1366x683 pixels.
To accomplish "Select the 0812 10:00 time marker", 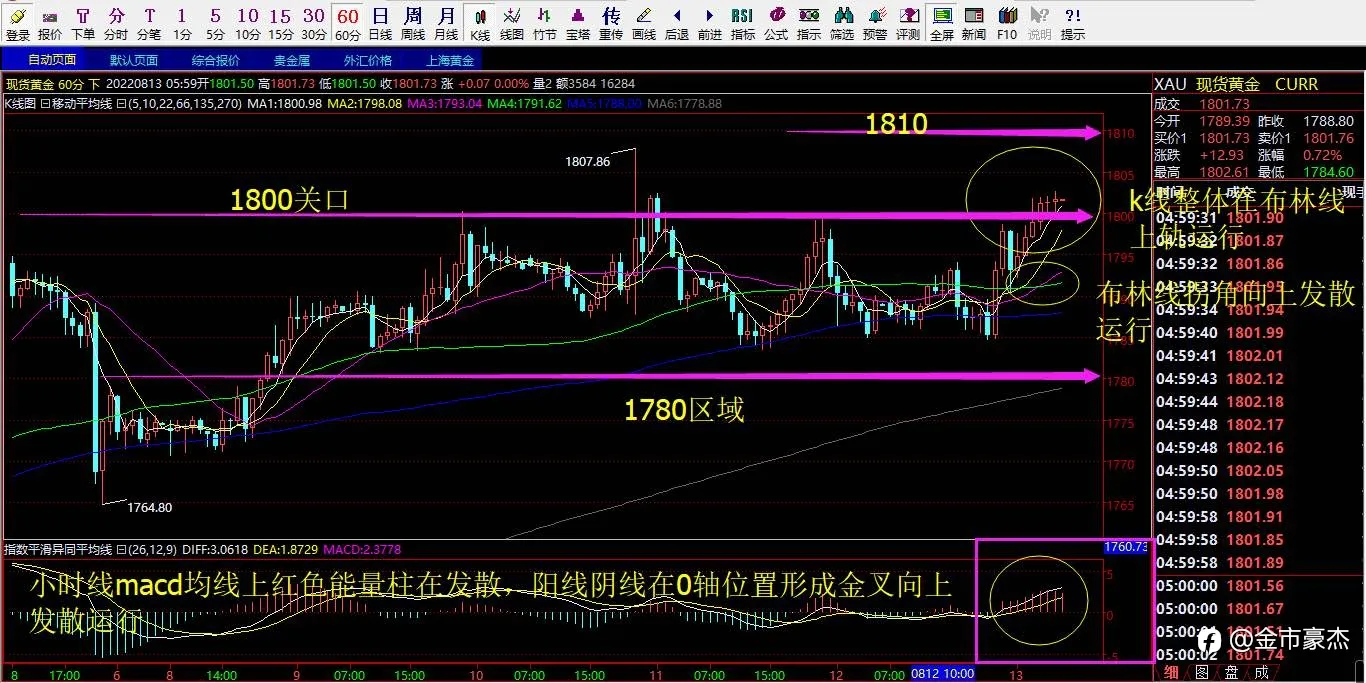I will pos(943,674).
